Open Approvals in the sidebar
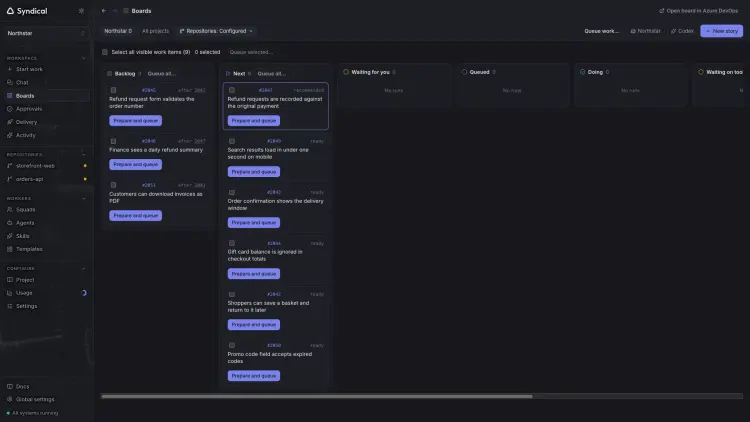This screenshot has height=422, width=750. [46, 109]
